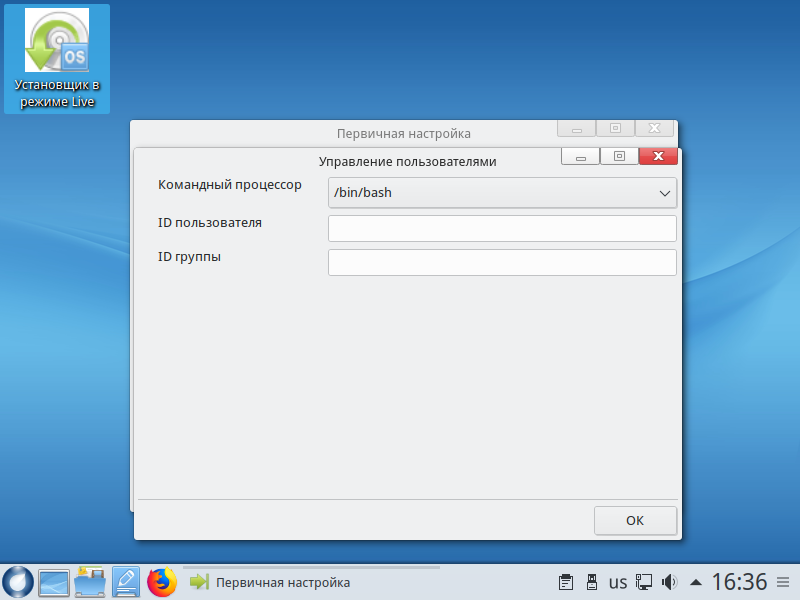Launch the file manager from the taskbar
The width and height of the screenshot is (800, 600).
click(x=90, y=582)
